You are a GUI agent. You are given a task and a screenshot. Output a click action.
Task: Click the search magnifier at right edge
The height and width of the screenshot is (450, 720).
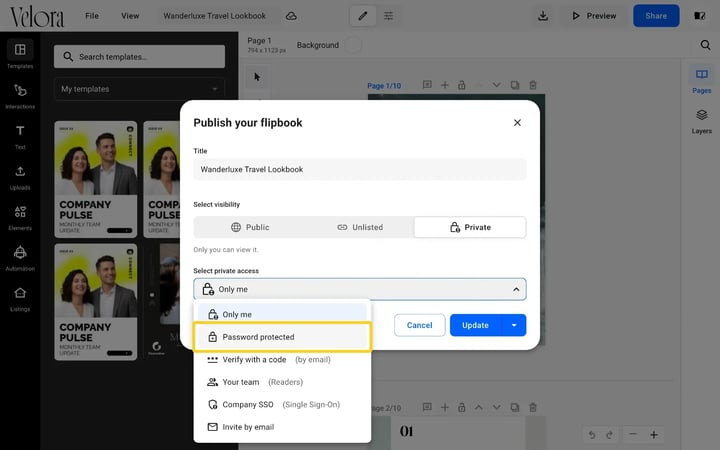[x=705, y=45]
